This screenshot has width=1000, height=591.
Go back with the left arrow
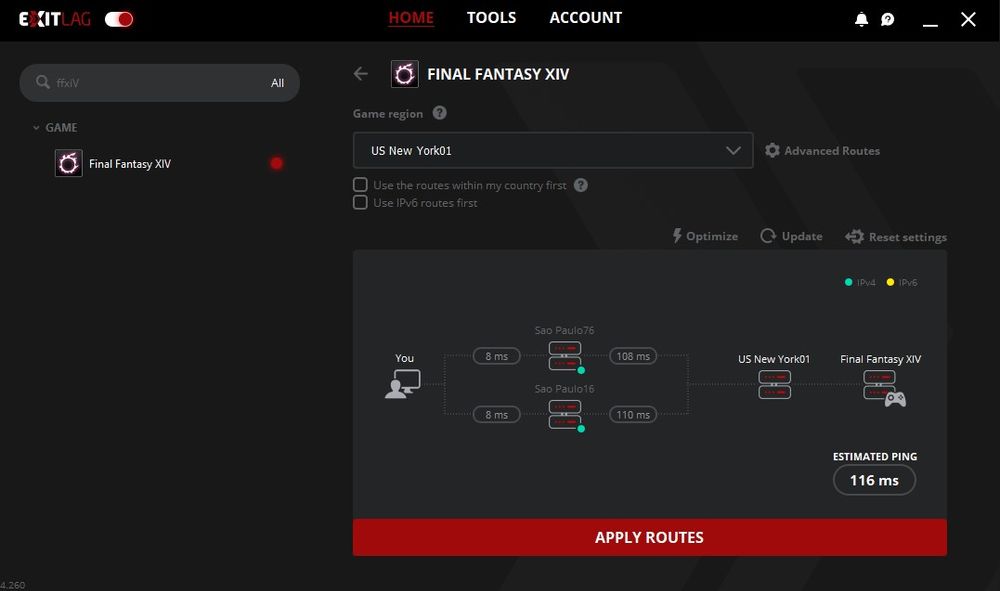point(361,74)
